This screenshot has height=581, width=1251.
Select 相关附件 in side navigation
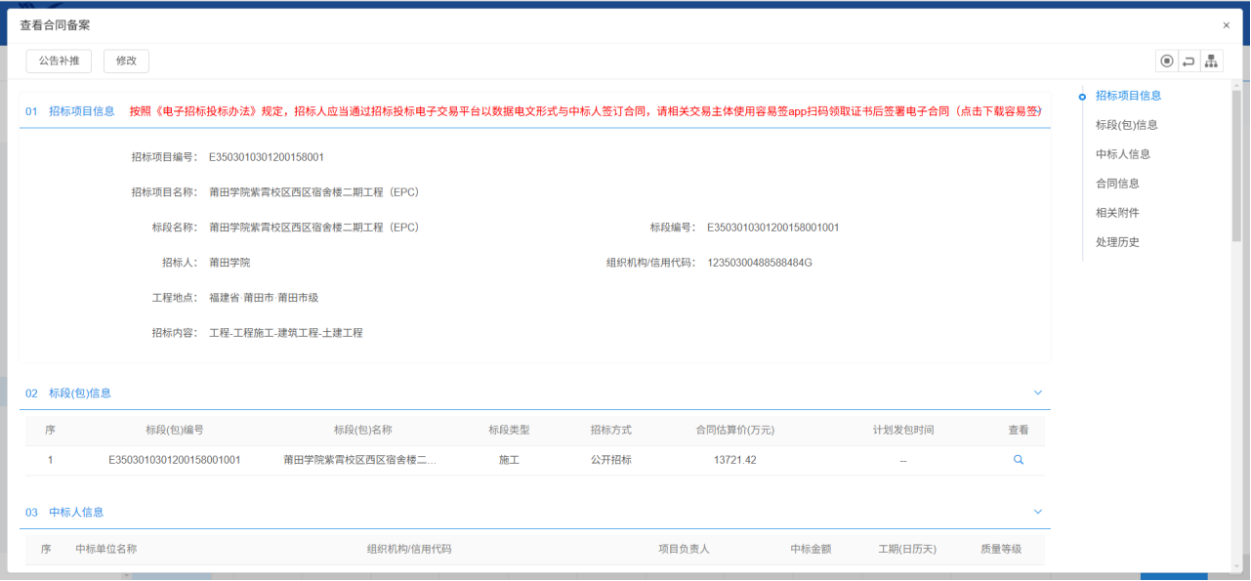1117,212
